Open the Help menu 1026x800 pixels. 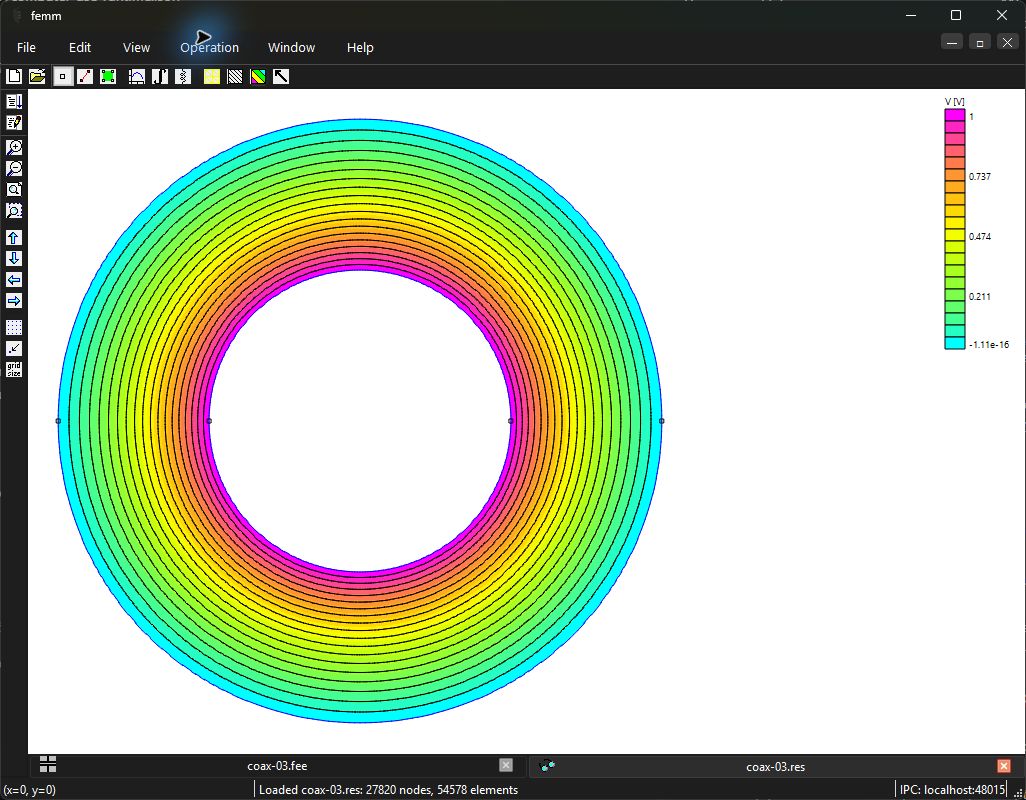click(x=360, y=47)
